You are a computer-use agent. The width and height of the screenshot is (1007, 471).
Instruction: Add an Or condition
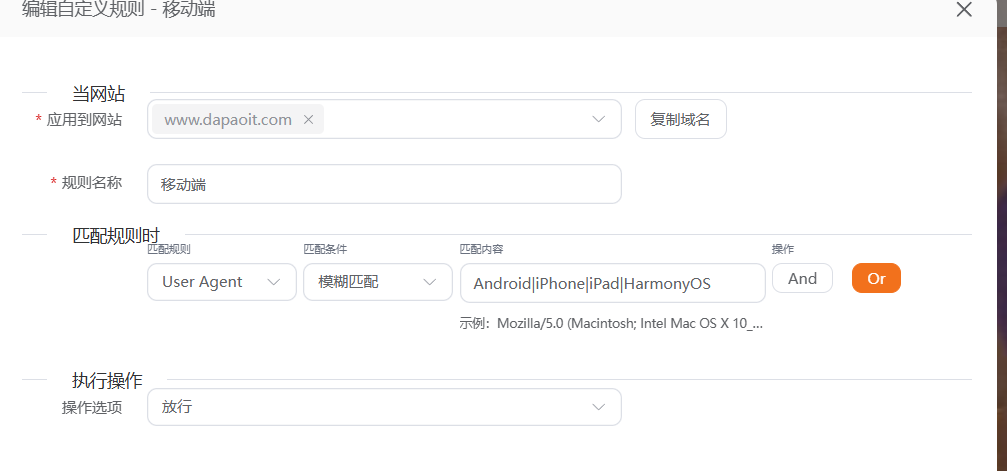(x=876, y=278)
